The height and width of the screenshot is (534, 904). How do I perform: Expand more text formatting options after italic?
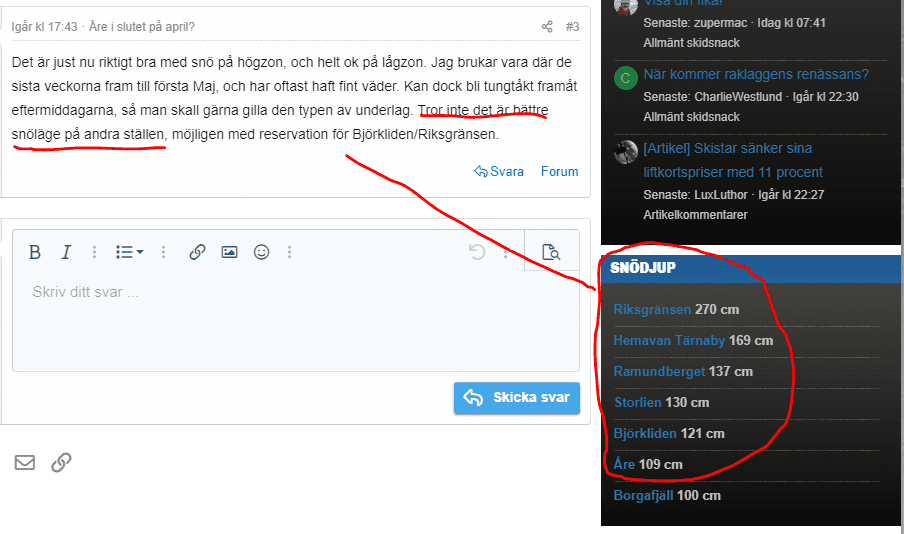95,252
